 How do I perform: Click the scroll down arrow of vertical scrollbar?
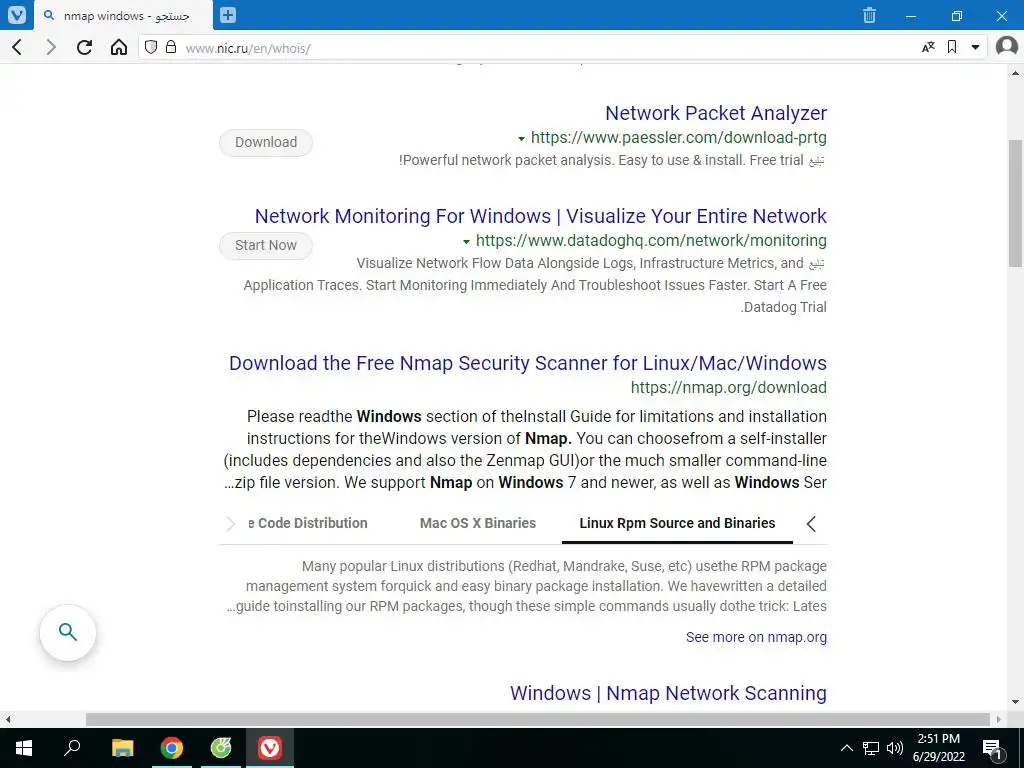(1016, 702)
